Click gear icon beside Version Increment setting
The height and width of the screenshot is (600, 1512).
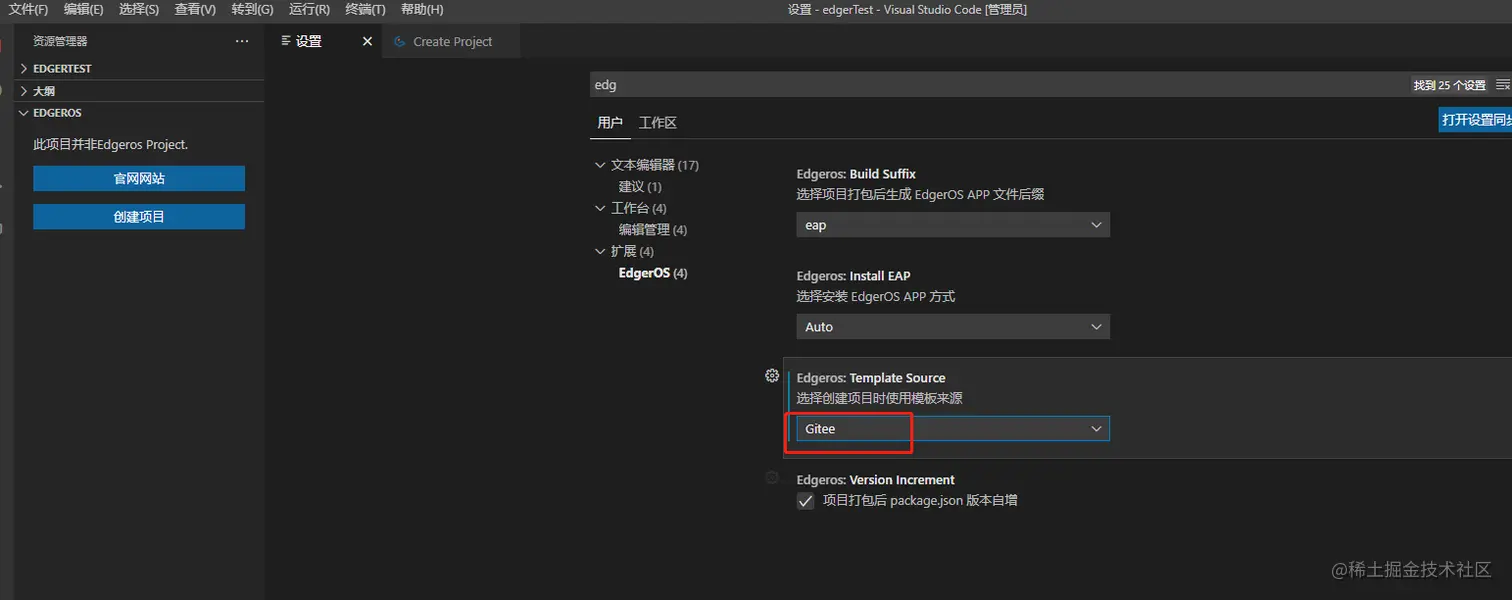(772, 478)
